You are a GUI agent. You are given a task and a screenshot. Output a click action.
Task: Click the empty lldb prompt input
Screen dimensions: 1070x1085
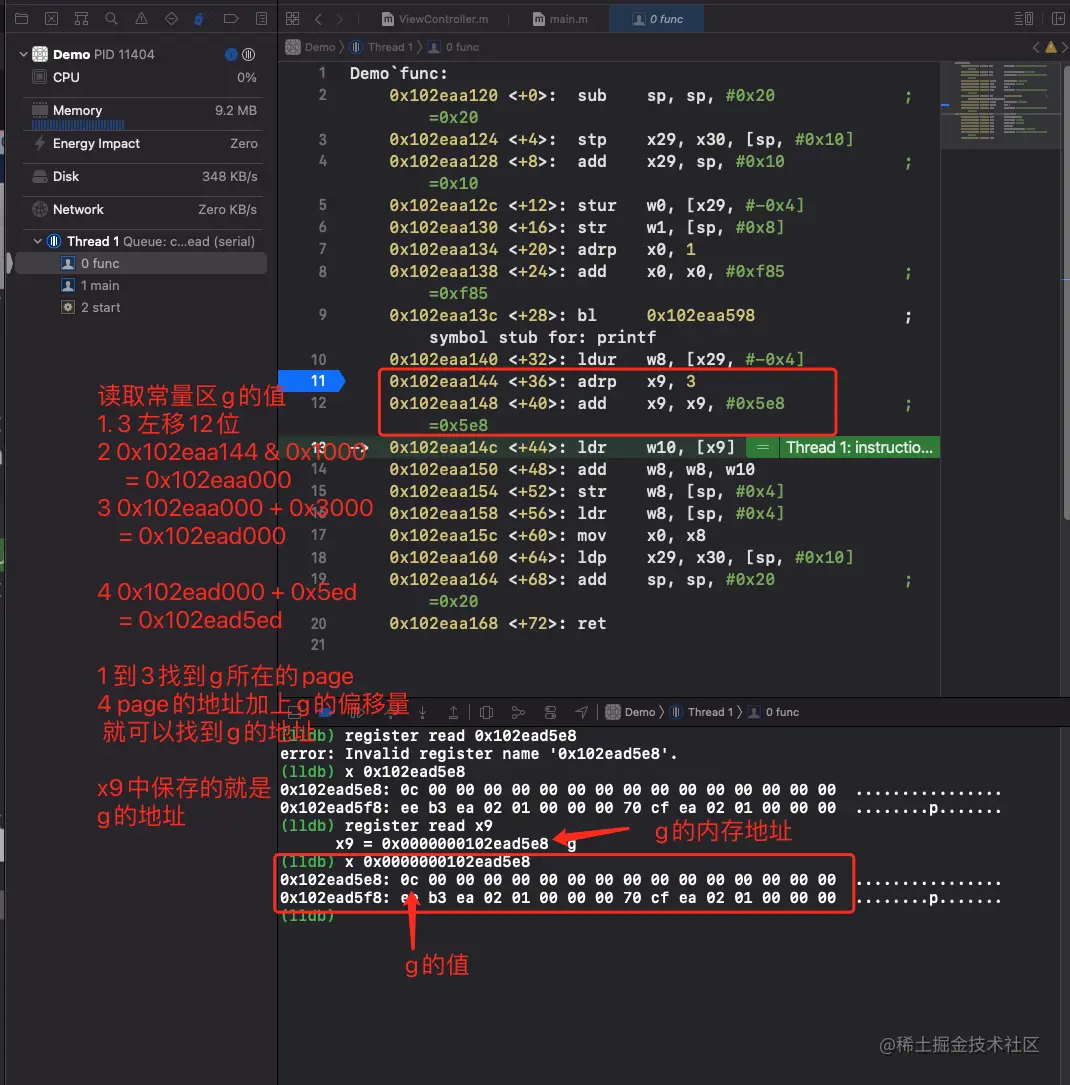pos(307,916)
